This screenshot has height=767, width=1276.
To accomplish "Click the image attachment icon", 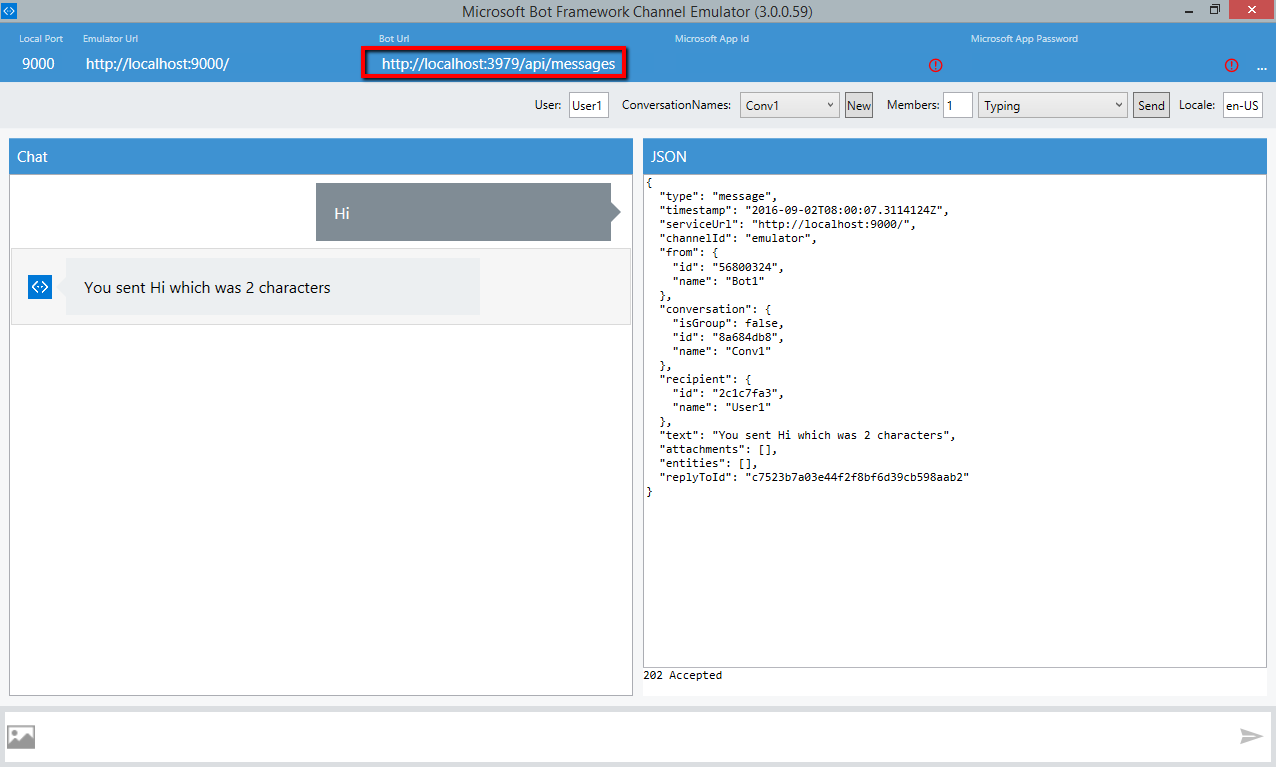I will click(x=21, y=737).
